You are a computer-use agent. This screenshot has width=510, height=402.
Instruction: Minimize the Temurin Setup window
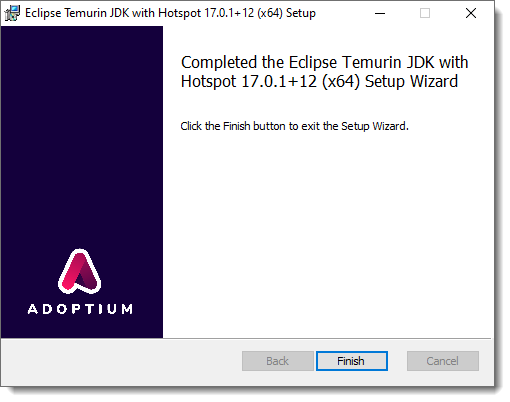point(380,13)
